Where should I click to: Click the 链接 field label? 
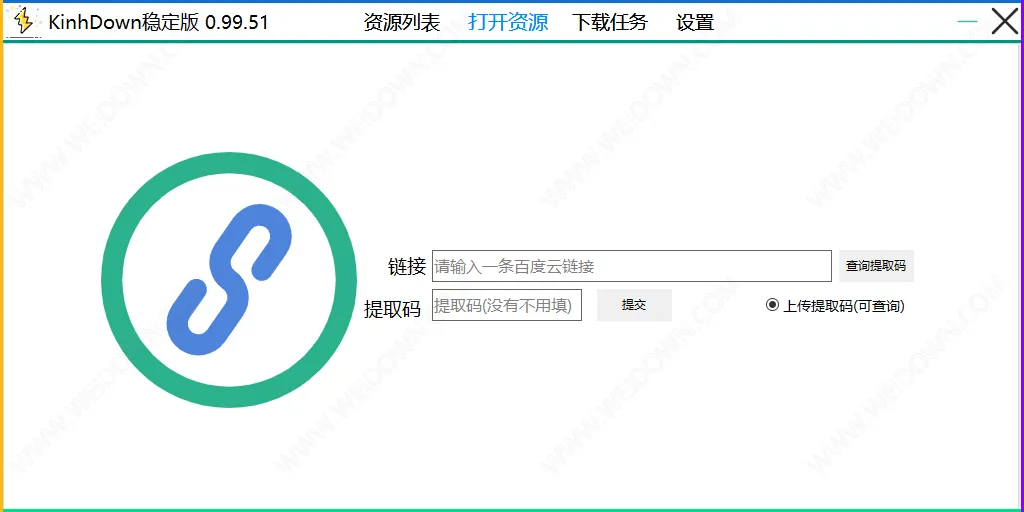click(x=407, y=266)
